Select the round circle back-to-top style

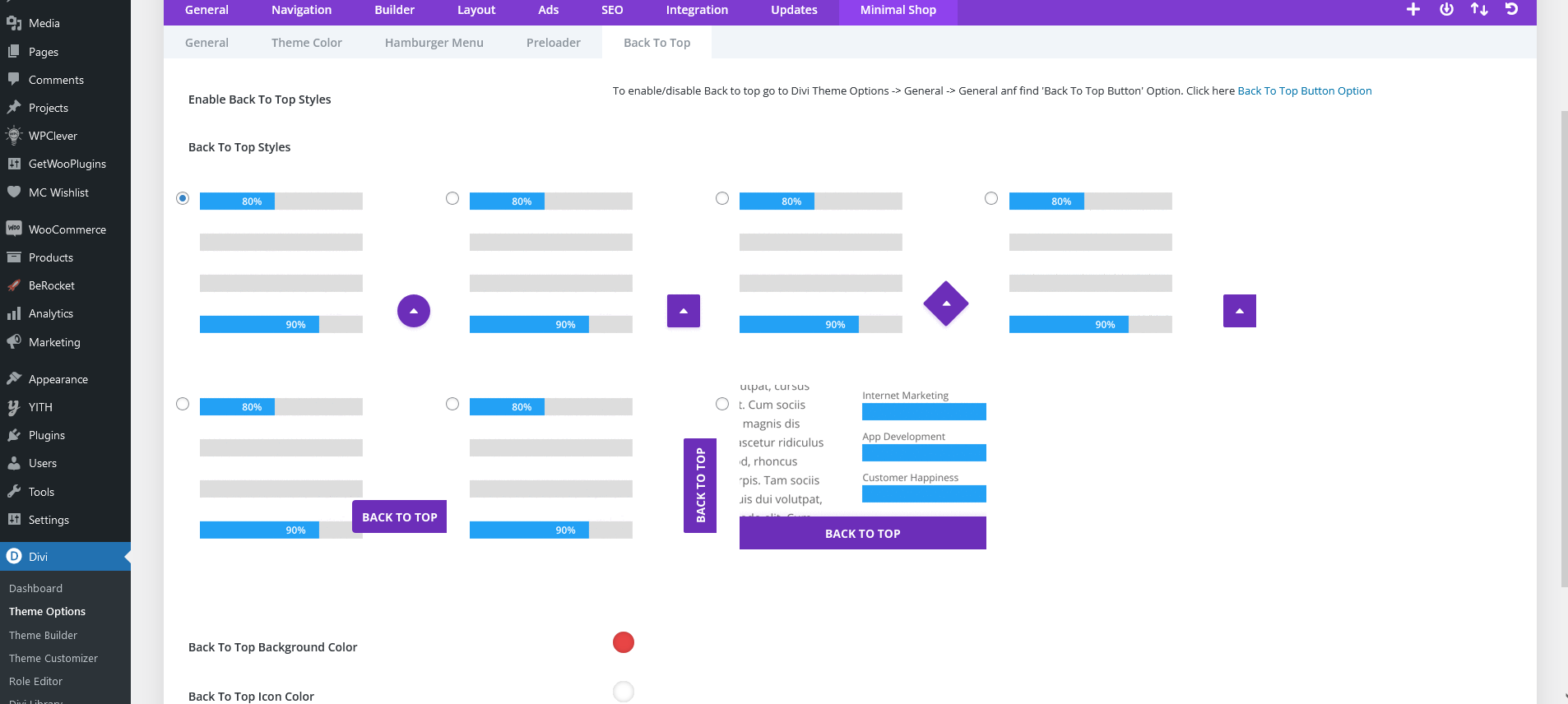point(183,198)
